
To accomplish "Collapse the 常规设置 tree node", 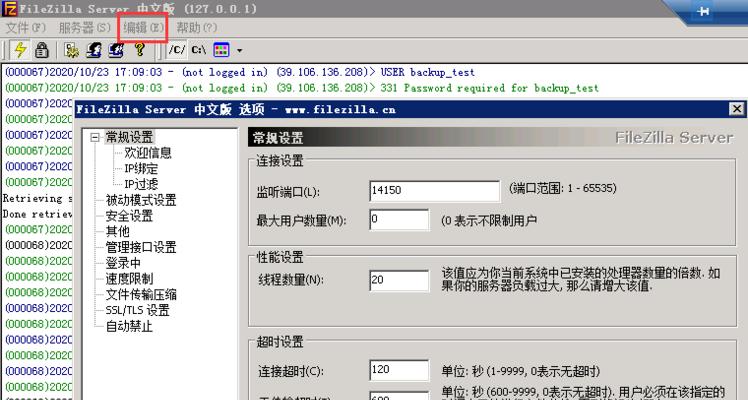I will [95, 138].
